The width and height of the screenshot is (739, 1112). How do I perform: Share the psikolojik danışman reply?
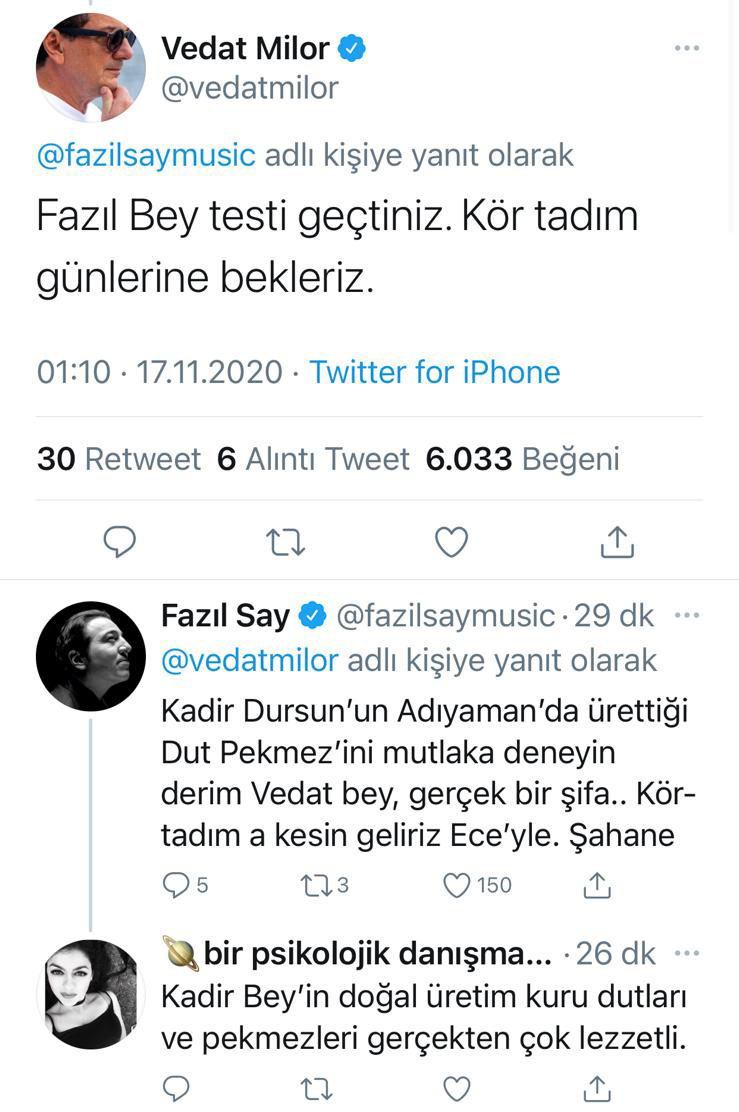click(597, 1087)
